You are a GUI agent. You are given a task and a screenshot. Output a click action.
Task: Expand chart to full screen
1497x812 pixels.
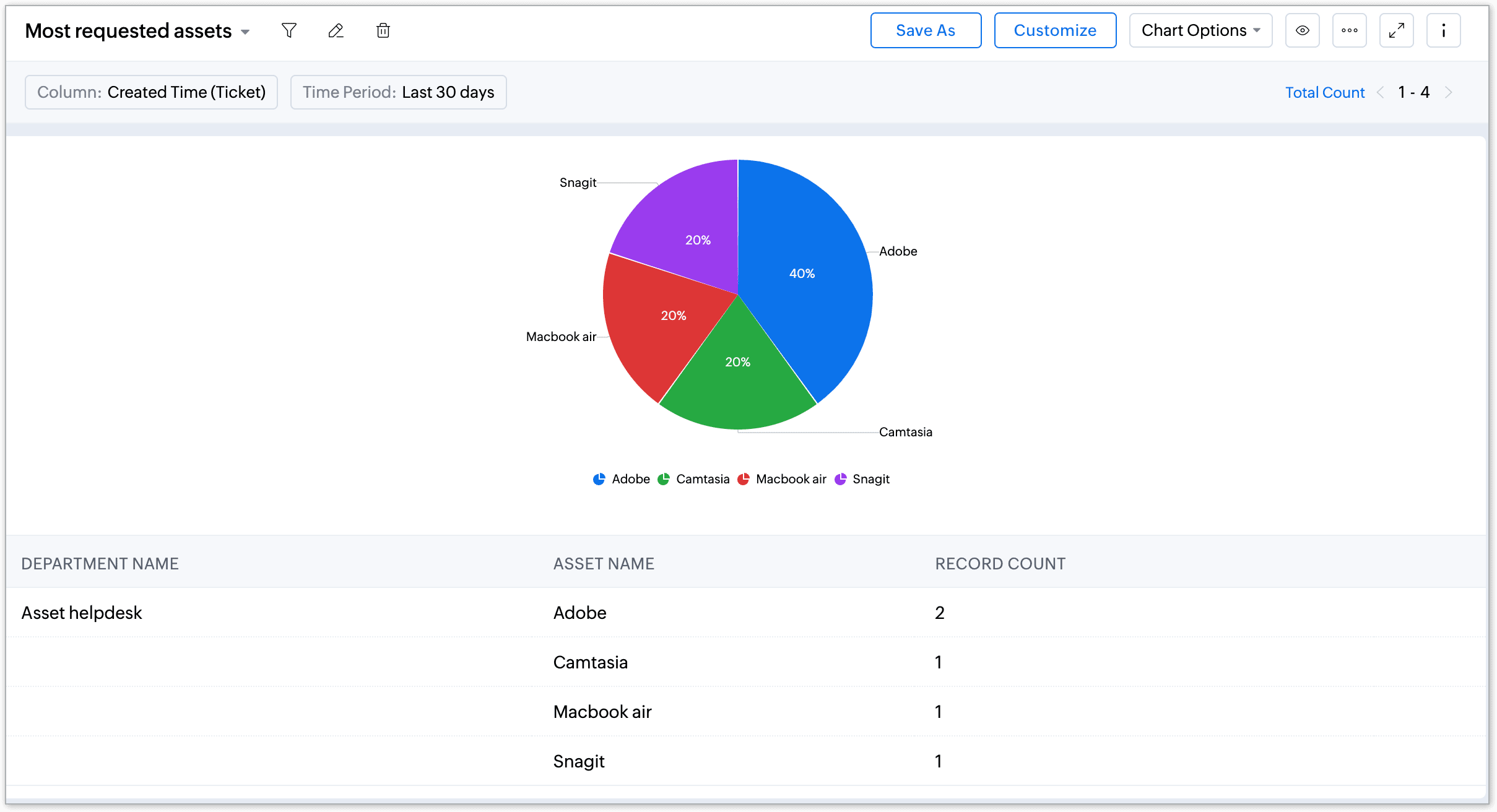click(1396, 30)
